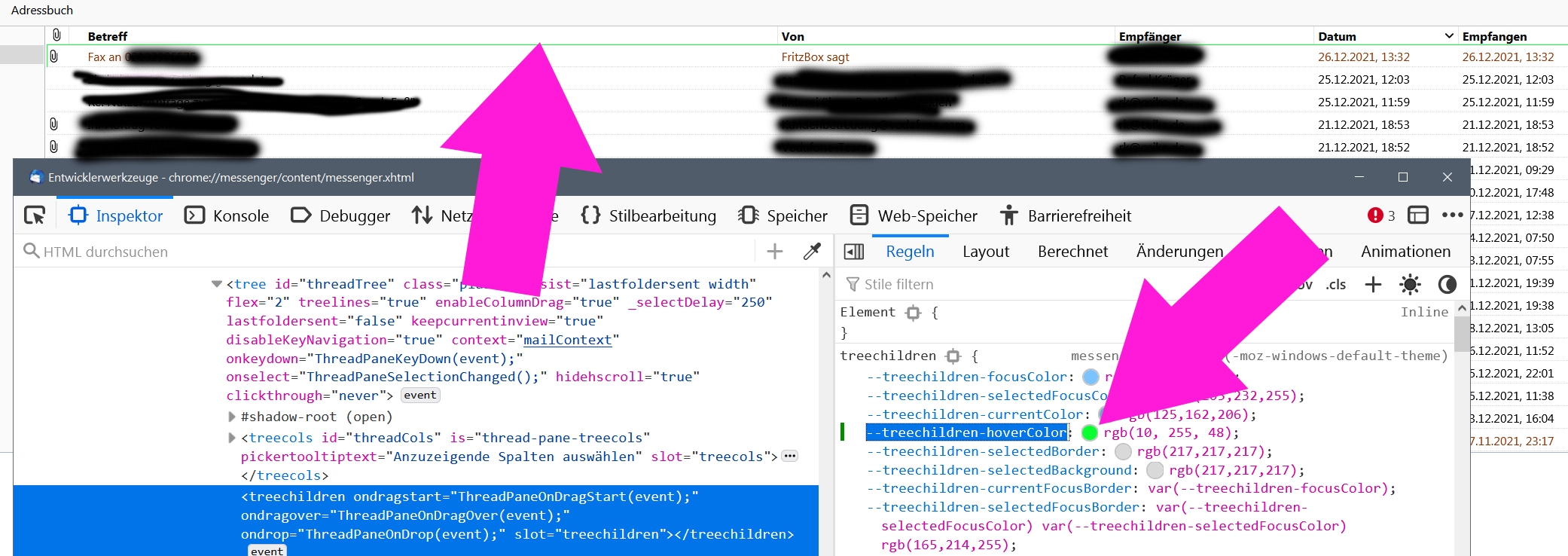The width and height of the screenshot is (1568, 556).
Task: Switch to Stilbearbeitung panel
Action: [x=648, y=216]
